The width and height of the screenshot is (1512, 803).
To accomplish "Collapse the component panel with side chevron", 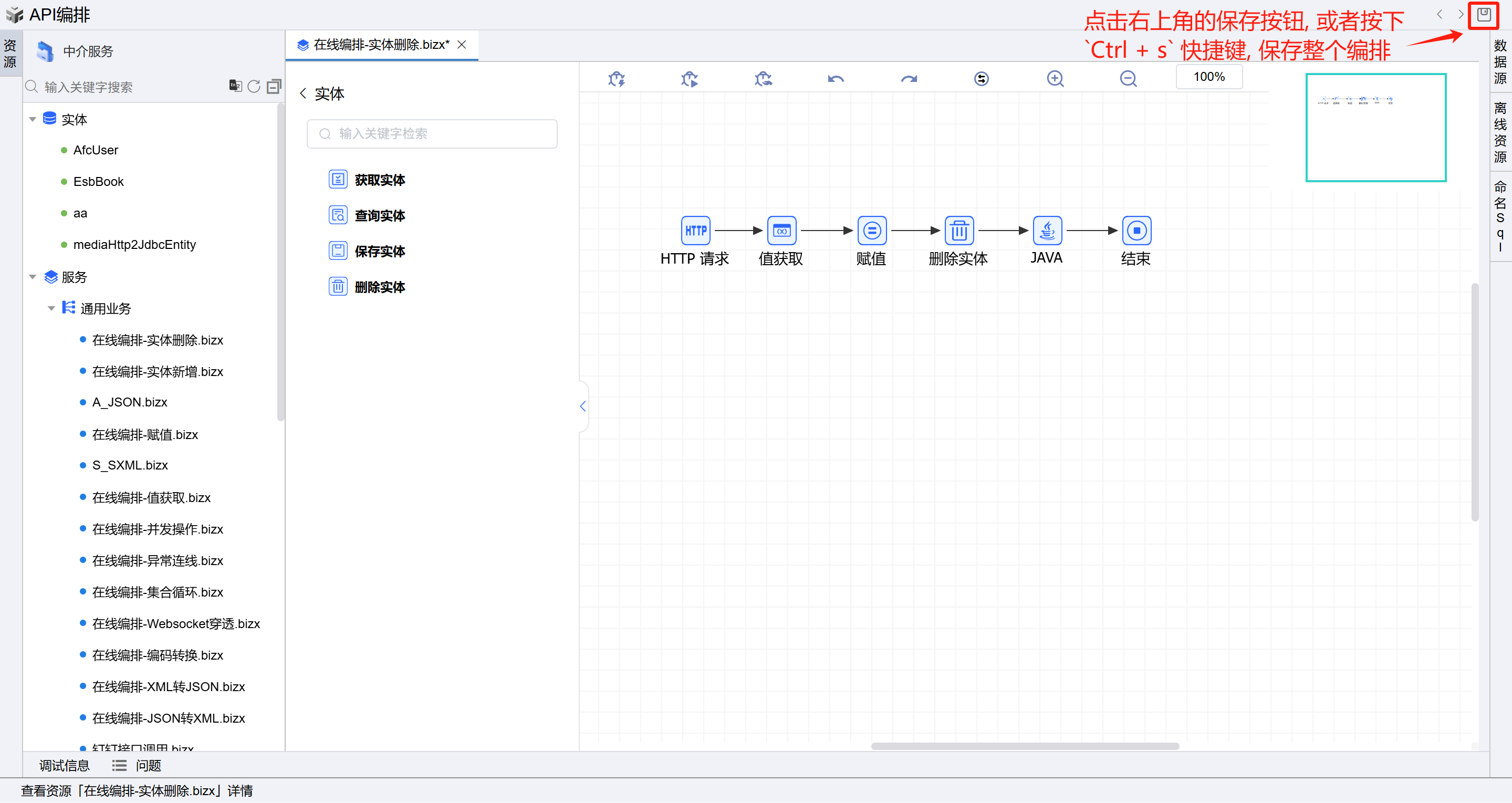I will click(583, 406).
